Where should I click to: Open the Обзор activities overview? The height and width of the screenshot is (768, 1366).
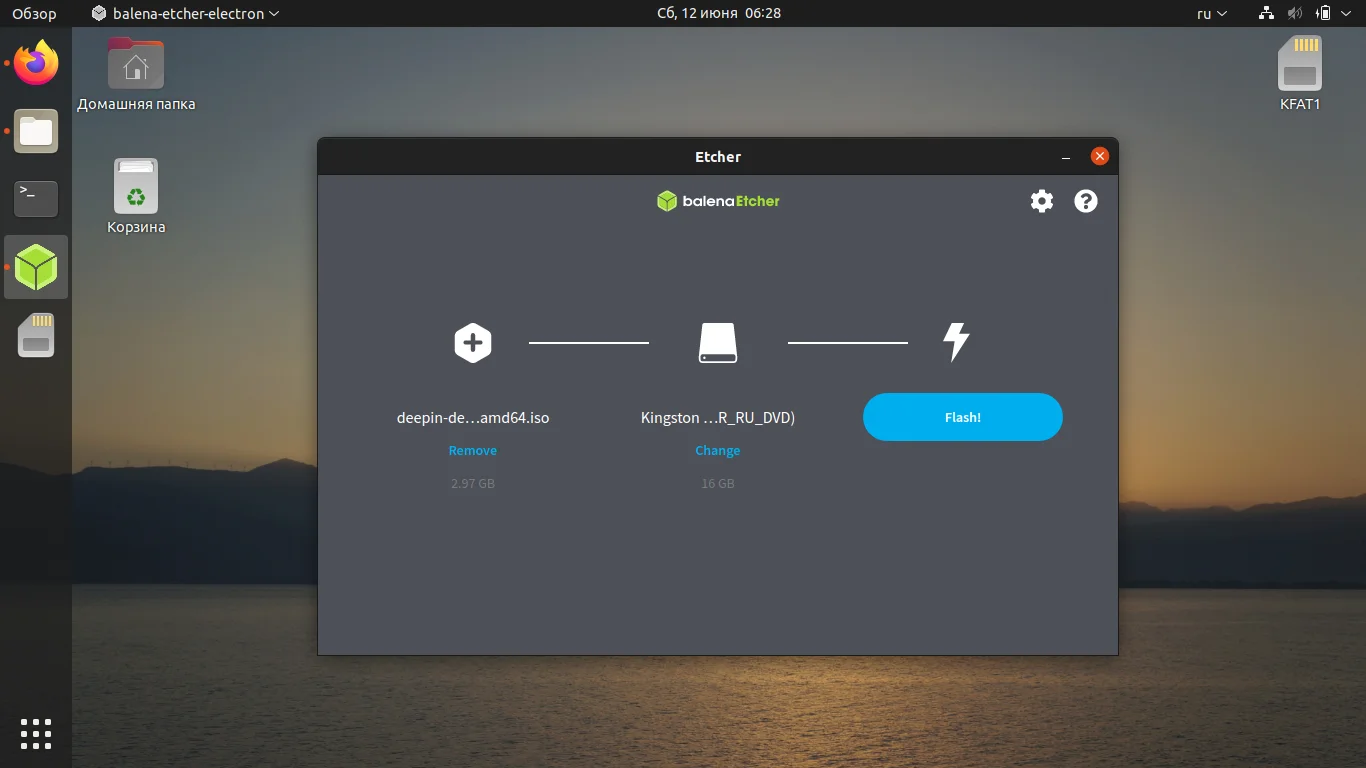point(34,14)
